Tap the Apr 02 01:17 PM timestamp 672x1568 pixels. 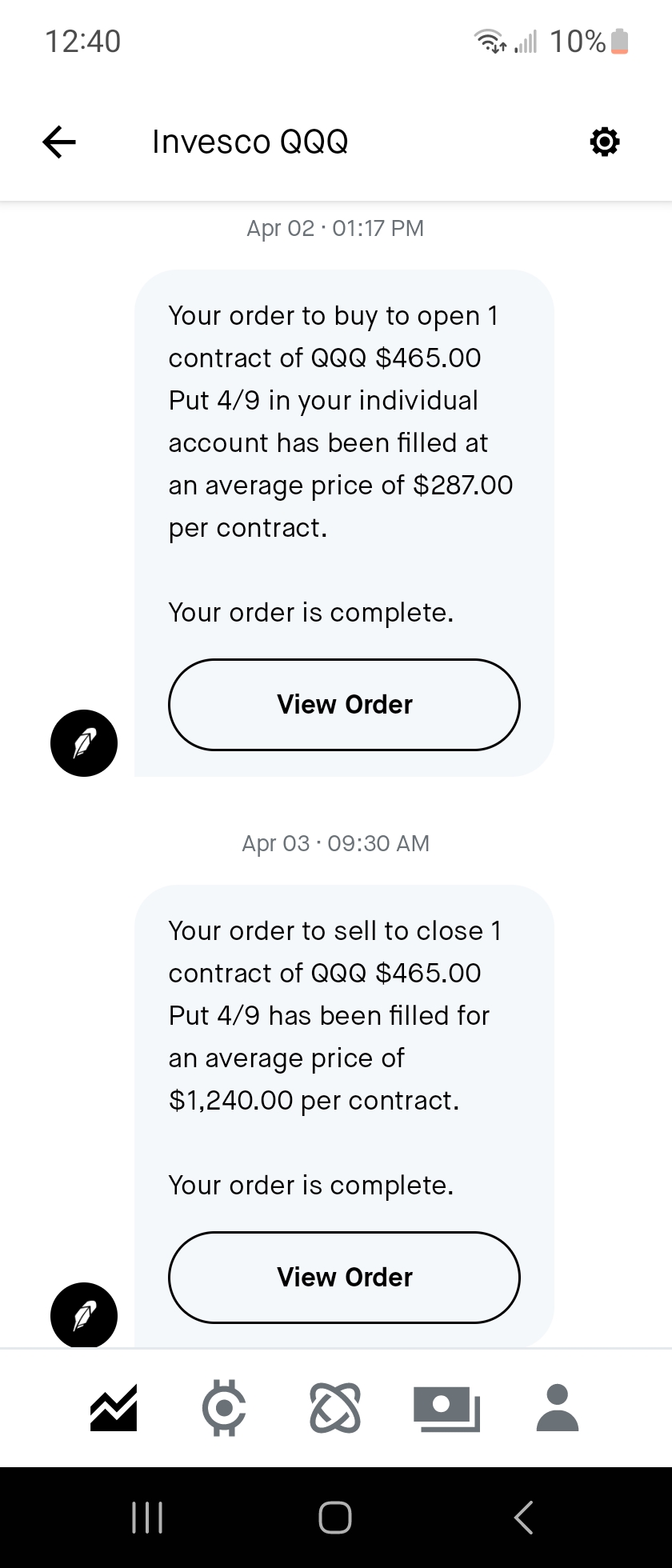[335, 229]
